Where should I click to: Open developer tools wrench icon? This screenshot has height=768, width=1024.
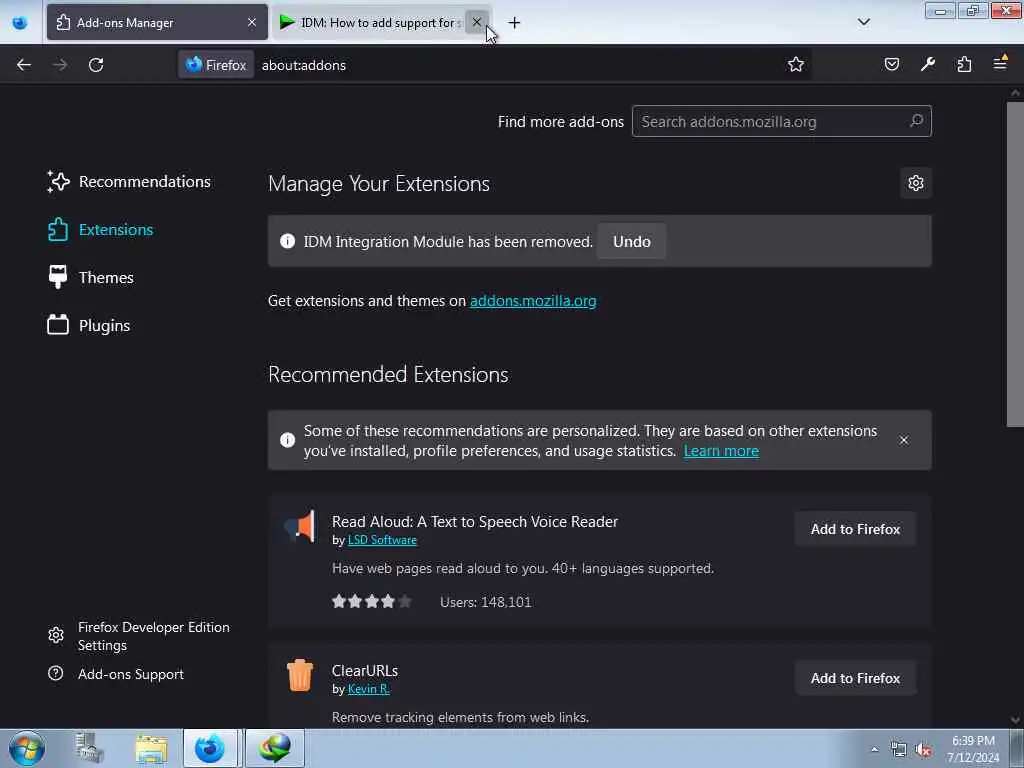(x=927, y=64)
